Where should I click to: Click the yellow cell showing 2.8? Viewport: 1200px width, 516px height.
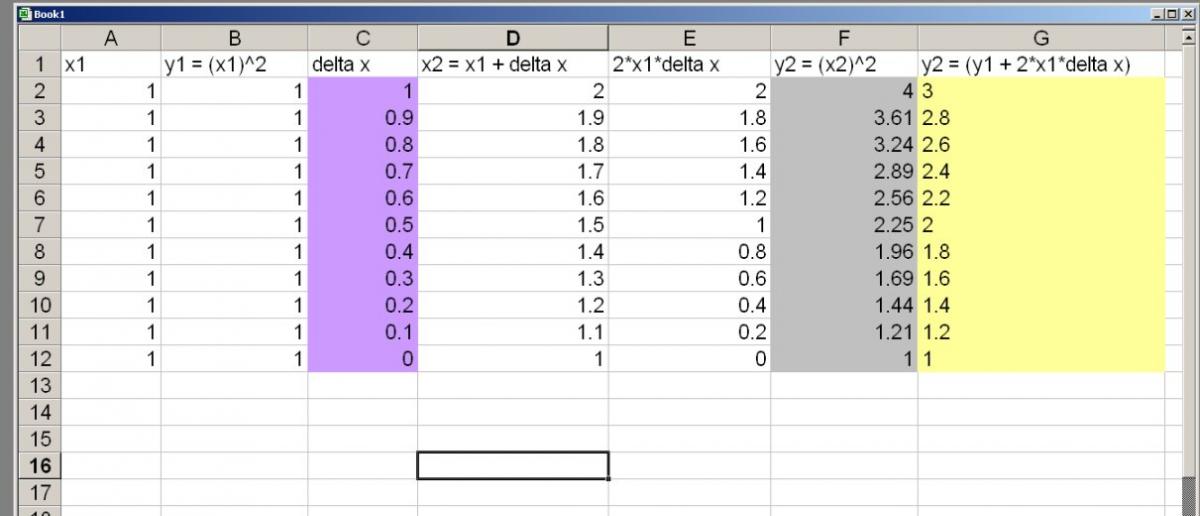point(1041,118)
